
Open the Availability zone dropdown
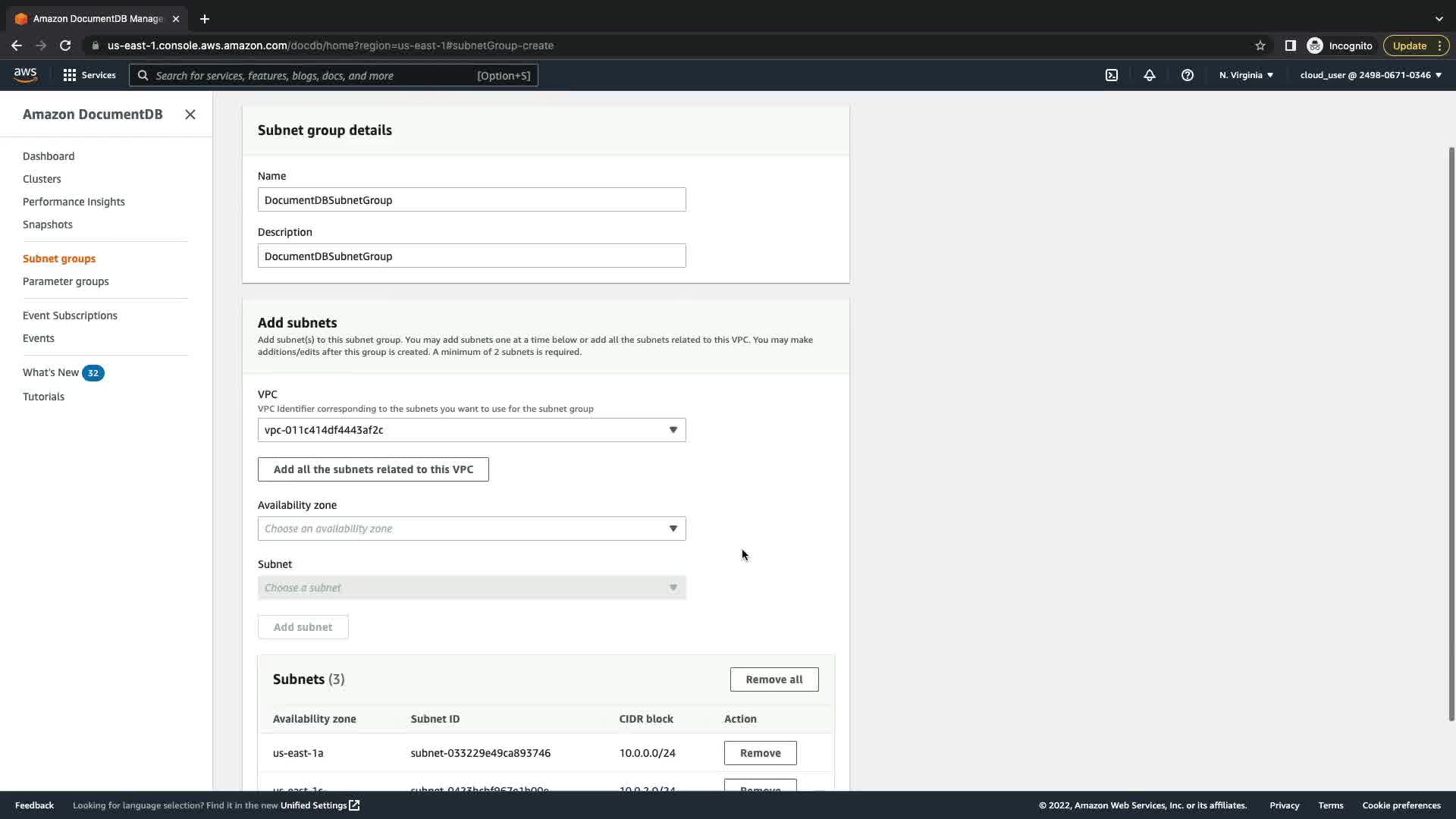471,529
